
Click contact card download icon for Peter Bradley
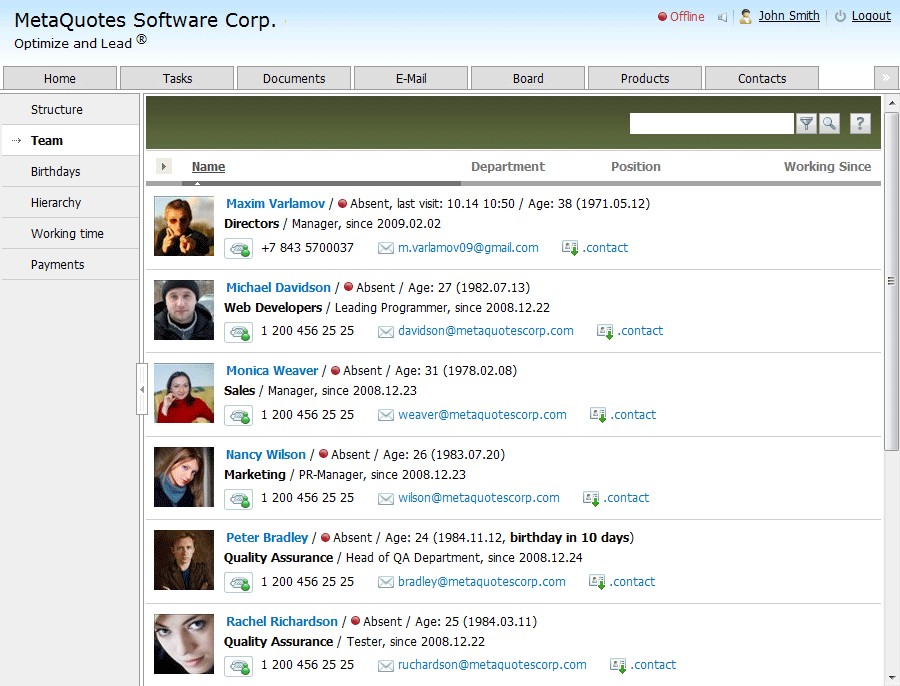click(597, 582)
